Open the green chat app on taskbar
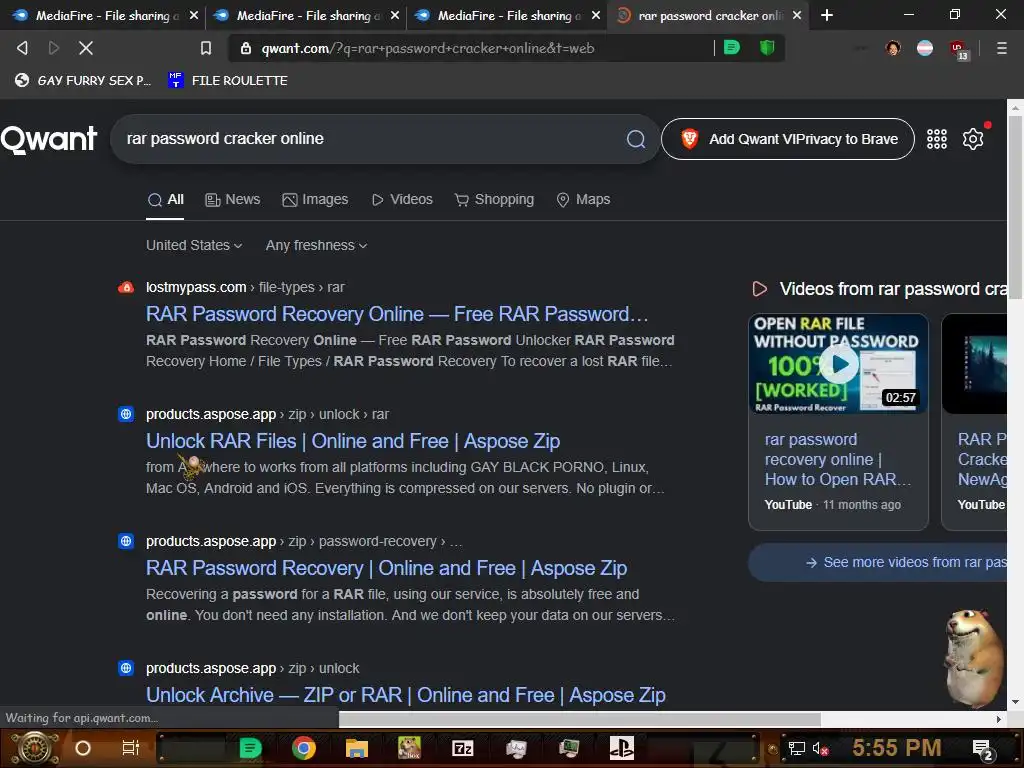This screenshot has height=768, width=1024. point(250,748)
